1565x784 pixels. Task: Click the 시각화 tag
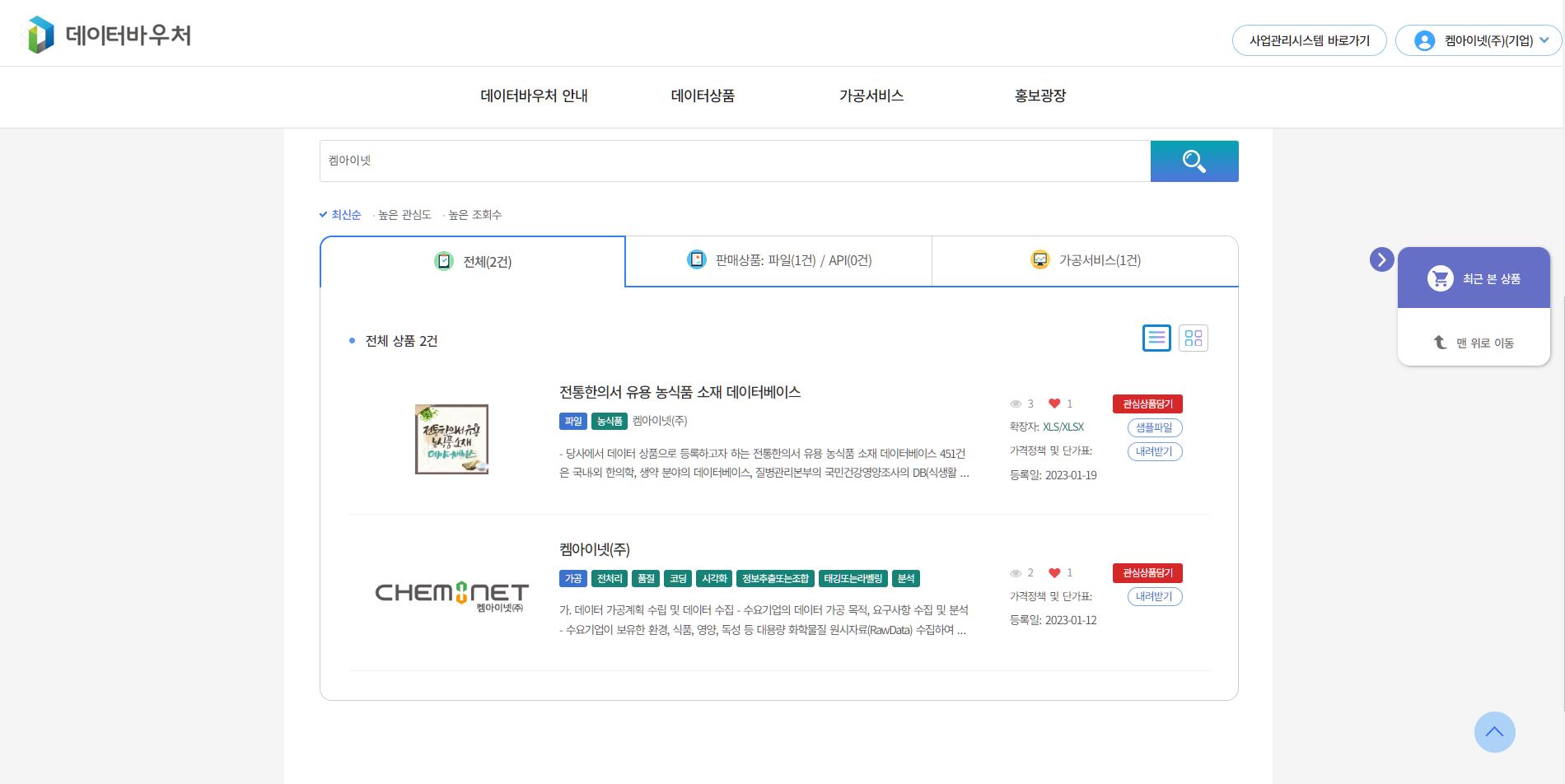pyautogui.click(x=714, y=579)
